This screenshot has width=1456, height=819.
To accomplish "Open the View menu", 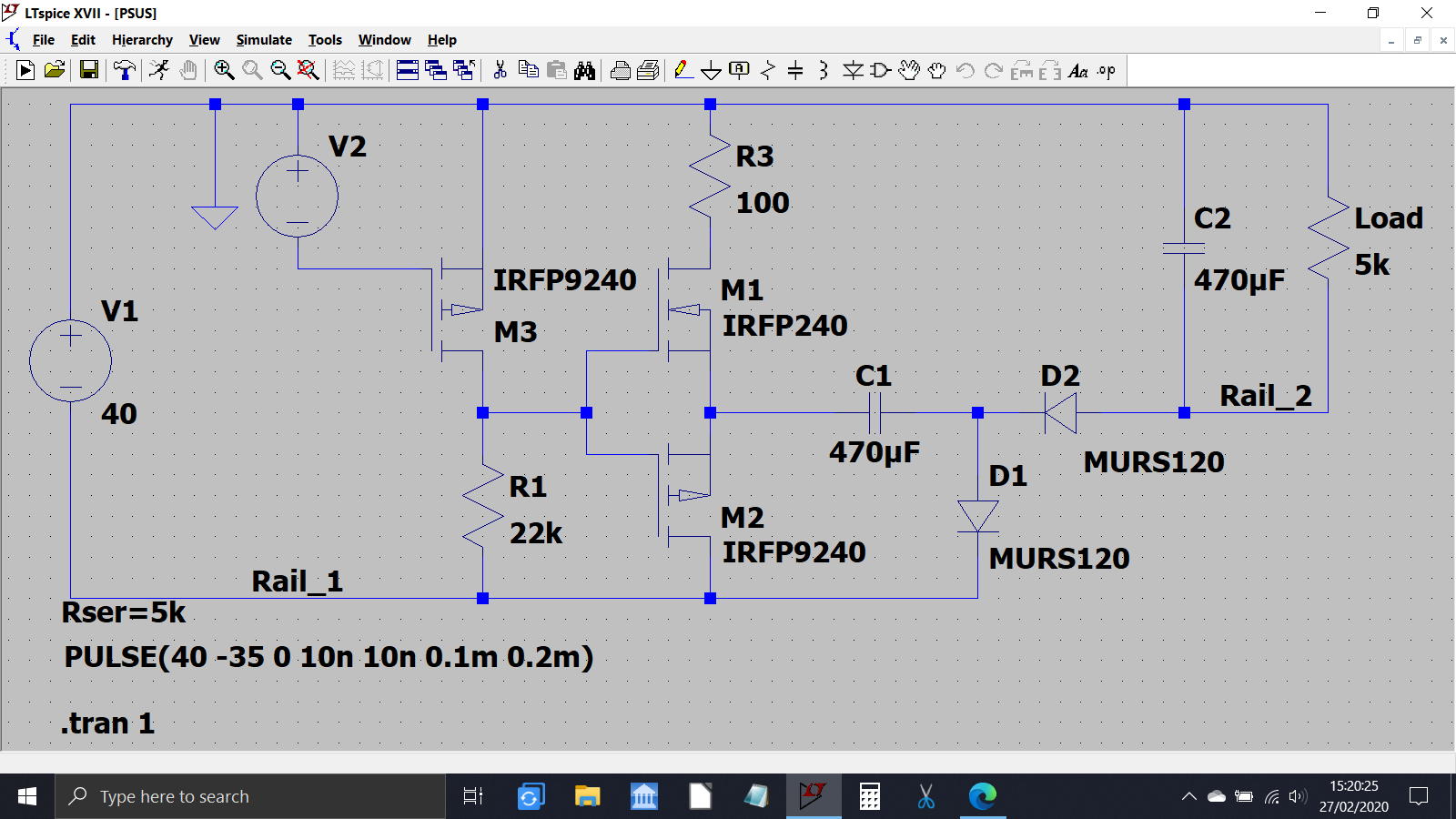I will pos(205,40).
